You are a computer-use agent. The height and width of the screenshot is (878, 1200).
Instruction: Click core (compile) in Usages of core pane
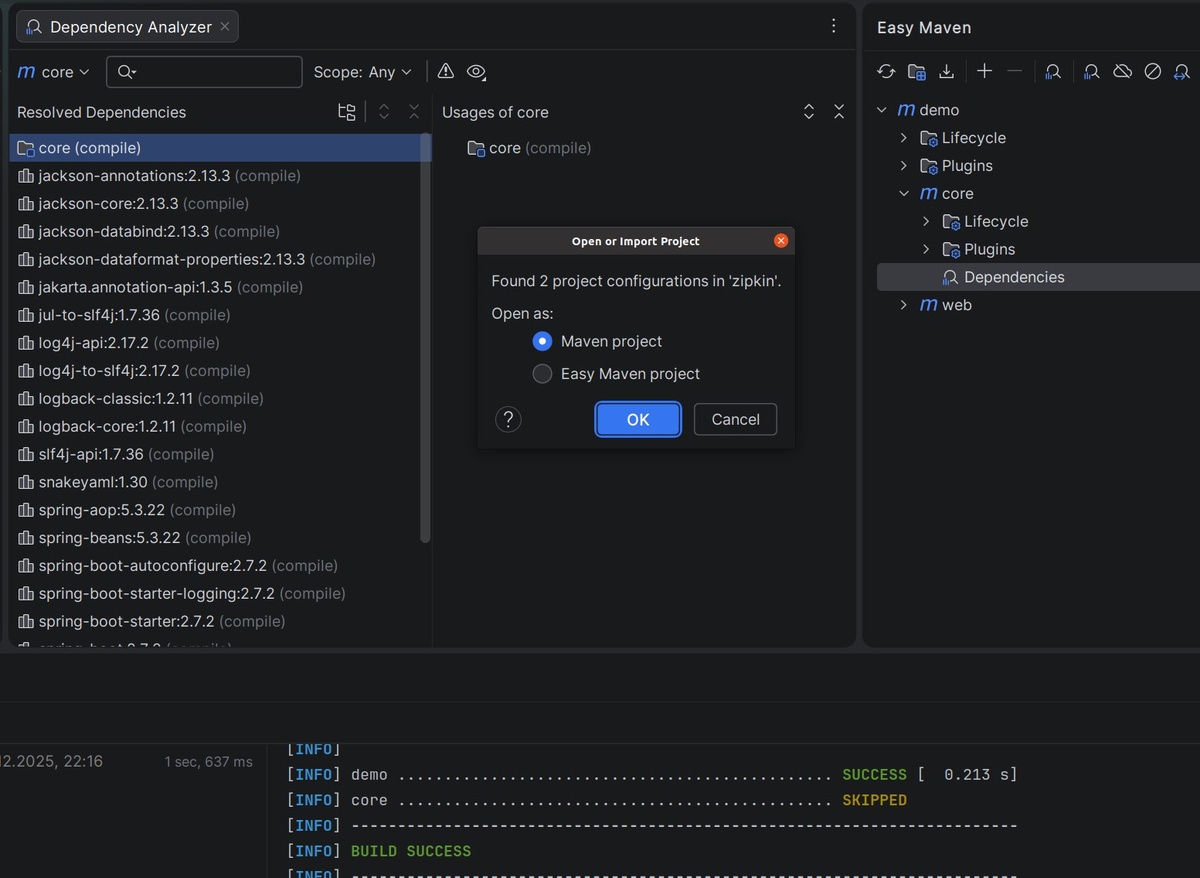pyautogui.click(x=529, y=148)
